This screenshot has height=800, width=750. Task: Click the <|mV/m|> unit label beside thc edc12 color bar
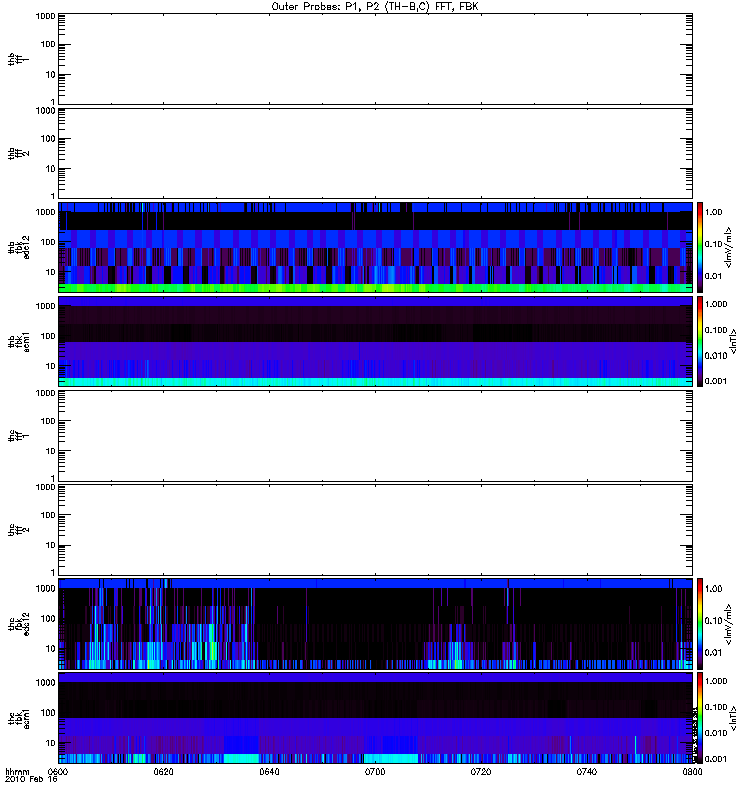point(729,624)
